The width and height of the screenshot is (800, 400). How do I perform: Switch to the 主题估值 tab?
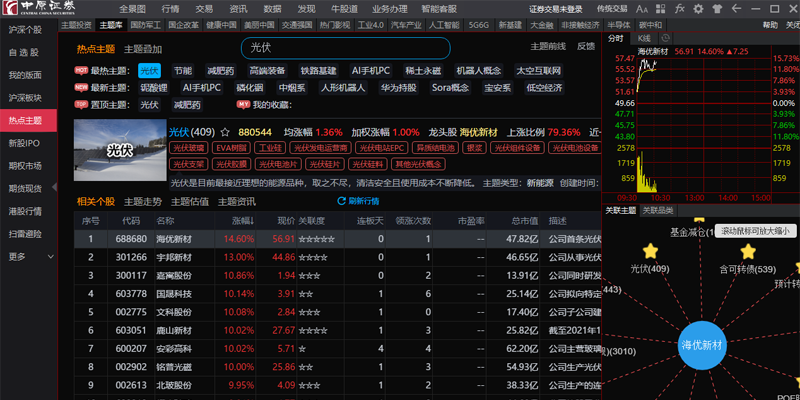tap(190, 202)
